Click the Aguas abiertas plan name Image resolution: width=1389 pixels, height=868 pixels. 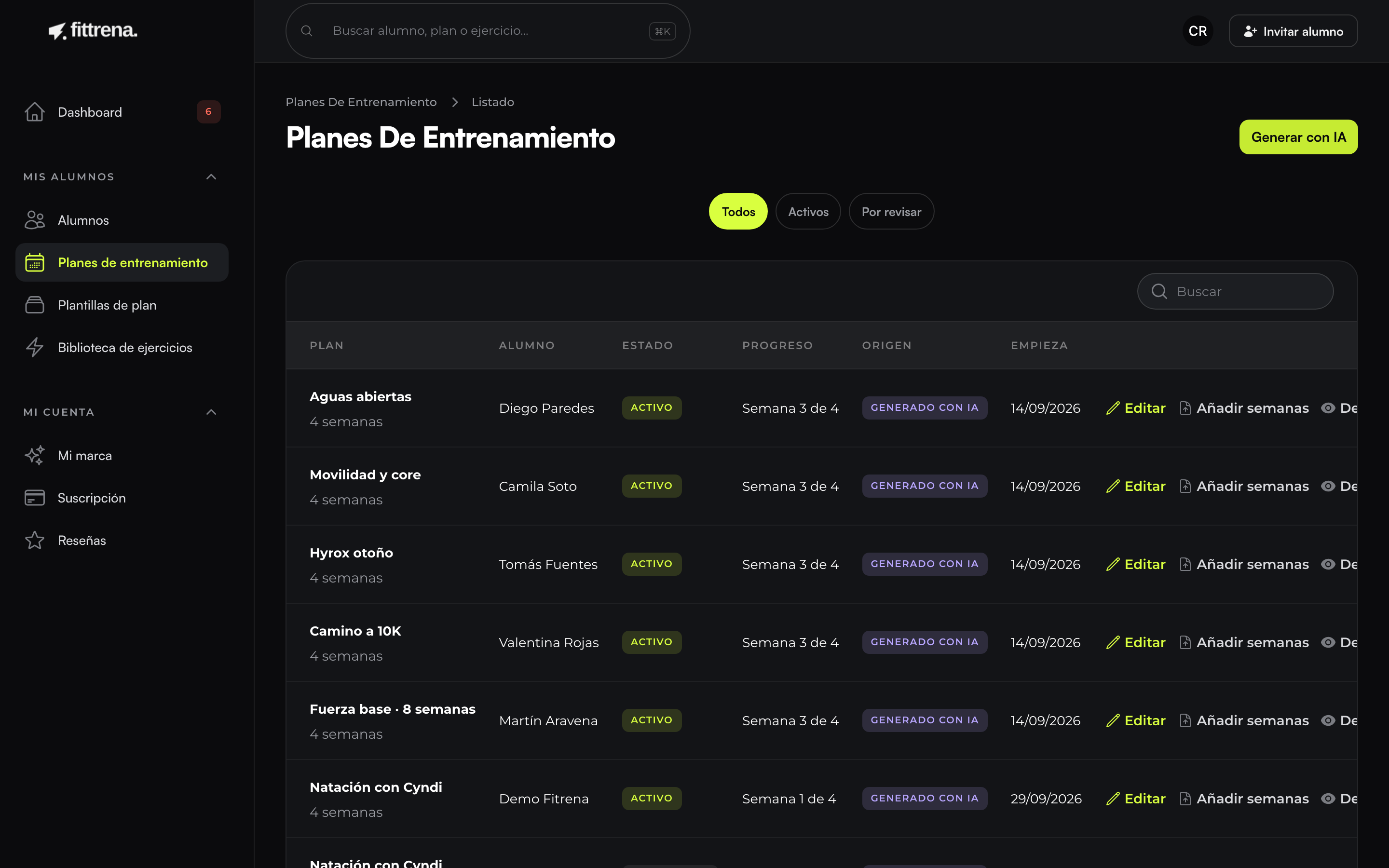tap(360, 397)
